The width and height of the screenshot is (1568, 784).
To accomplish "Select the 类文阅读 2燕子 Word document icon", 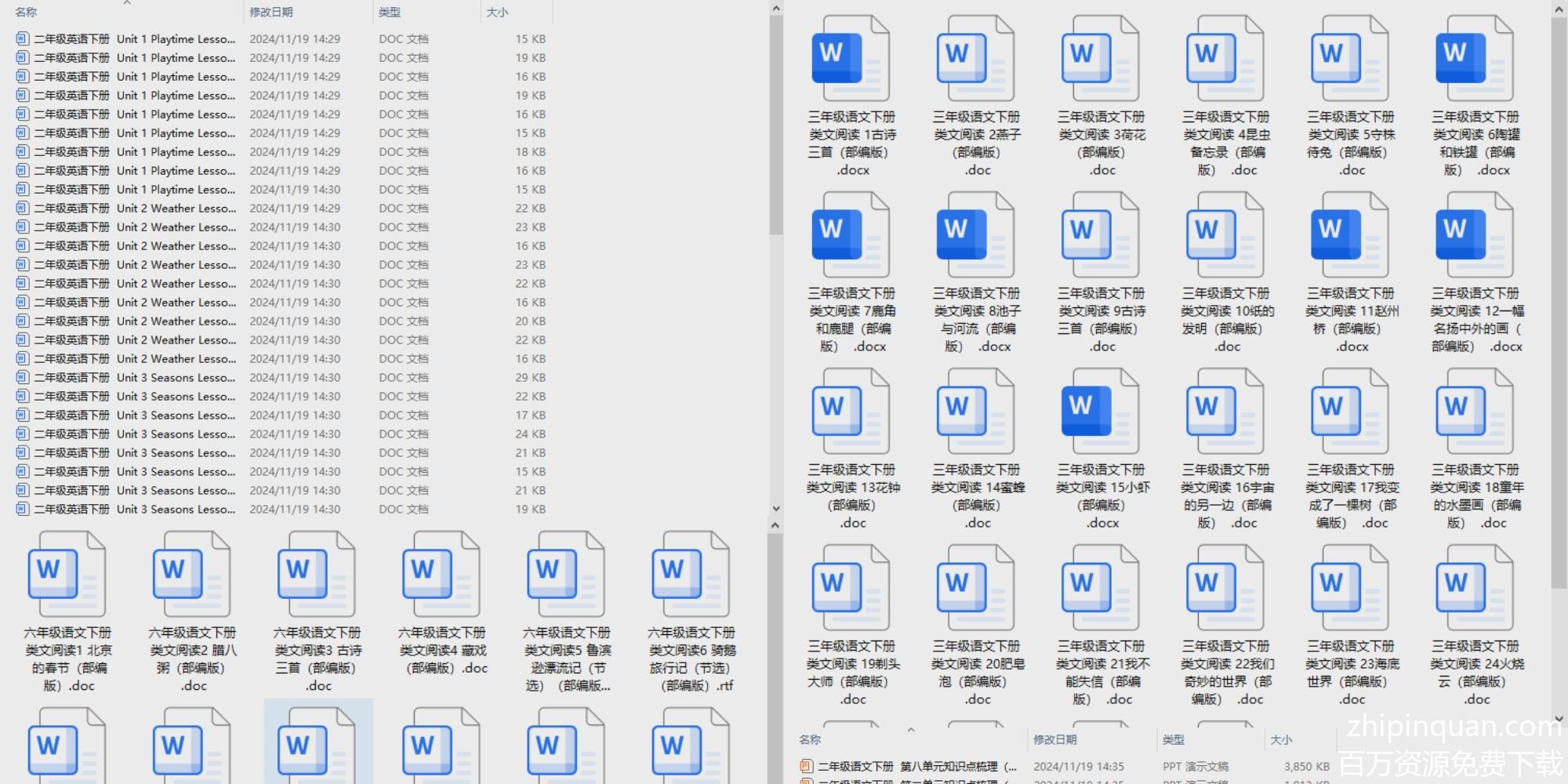I will (975, 59).
